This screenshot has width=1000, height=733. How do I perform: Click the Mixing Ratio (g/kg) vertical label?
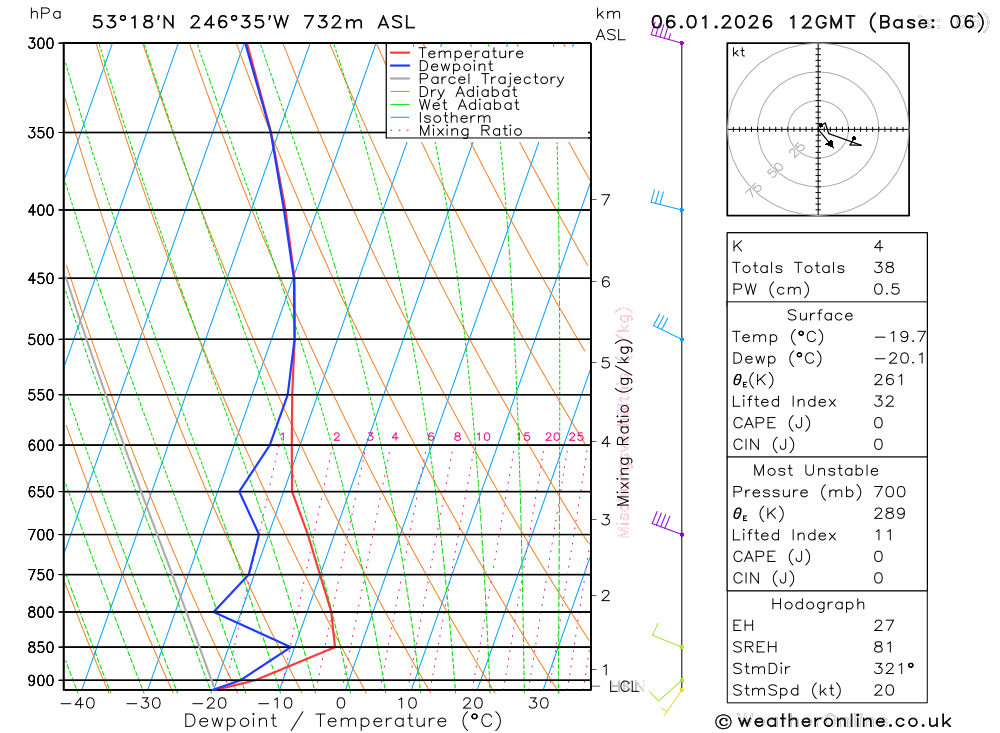624,423
